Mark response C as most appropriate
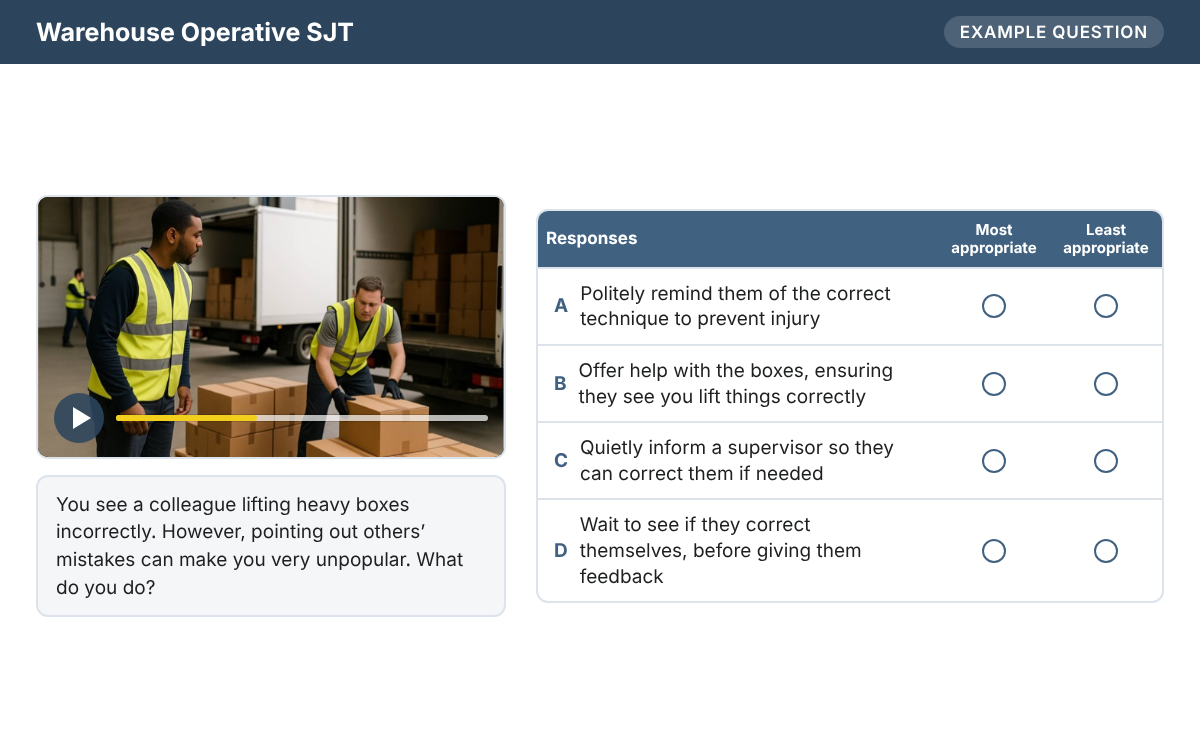This screenshot has width=1200, height=750. (994, 461)
